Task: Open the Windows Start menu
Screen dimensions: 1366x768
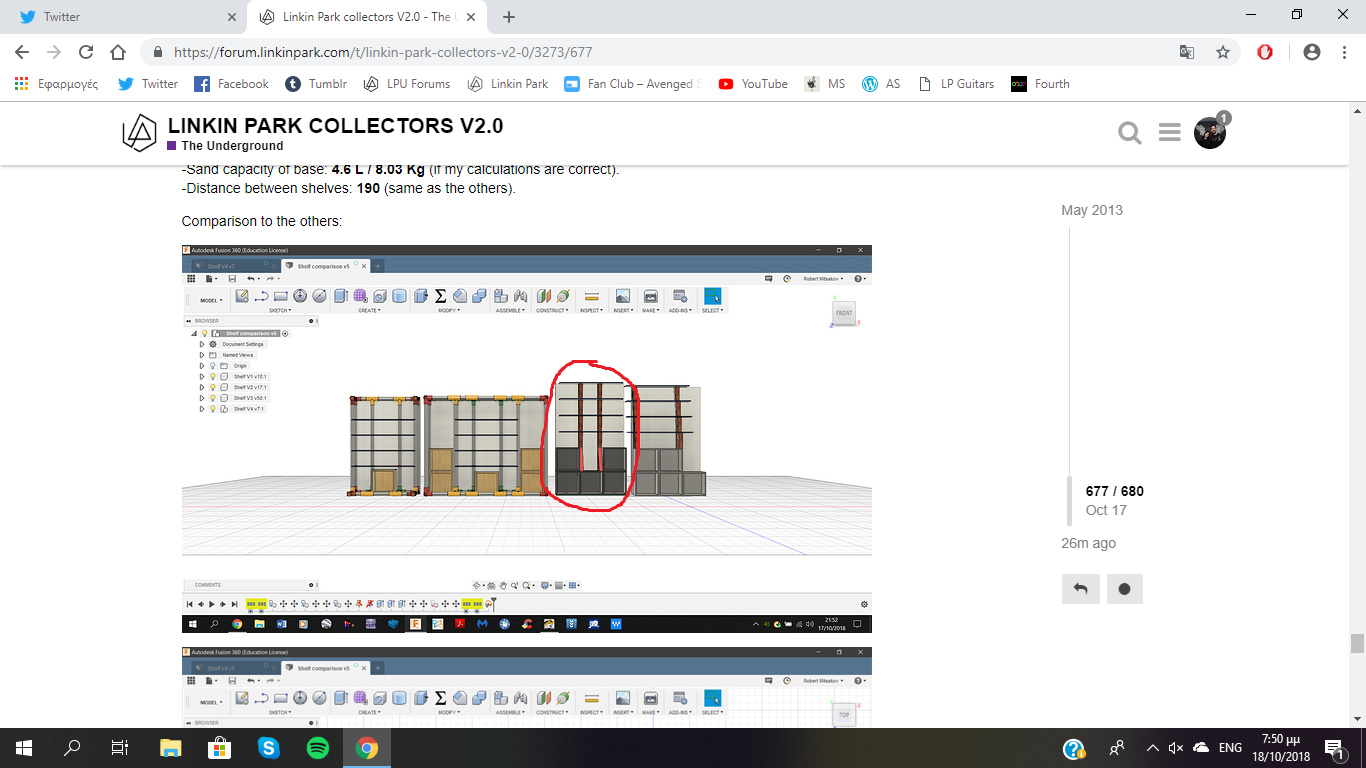Action: pos(24,748)
